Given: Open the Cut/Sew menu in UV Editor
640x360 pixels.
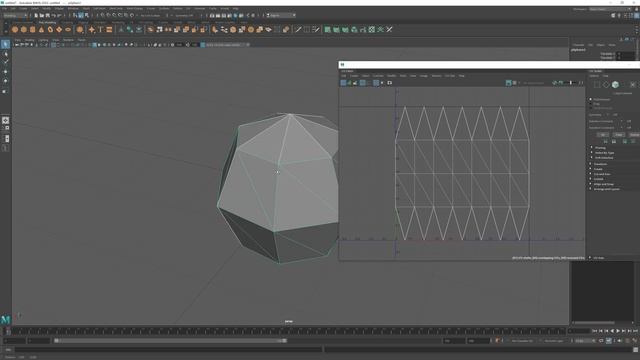Looking at the screenshot, I should pos(378,76).
